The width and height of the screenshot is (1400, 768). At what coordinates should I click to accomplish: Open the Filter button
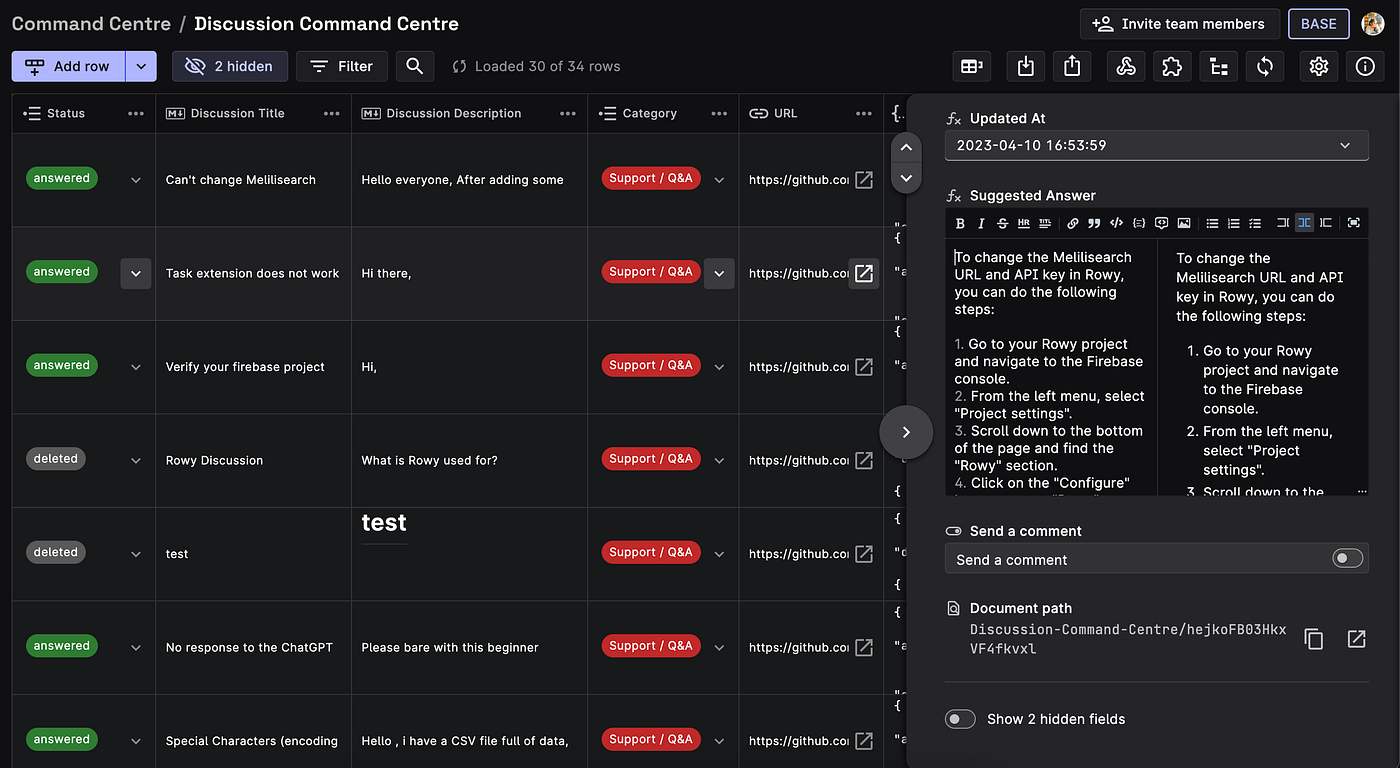pos(342,66)
